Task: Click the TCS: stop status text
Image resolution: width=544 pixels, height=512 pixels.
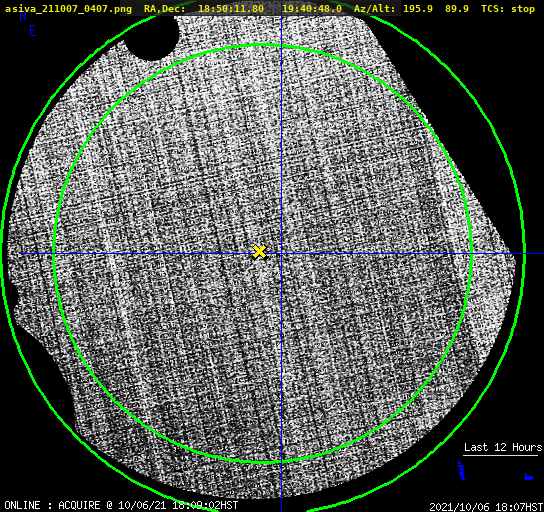Action: tap(508, 9)
